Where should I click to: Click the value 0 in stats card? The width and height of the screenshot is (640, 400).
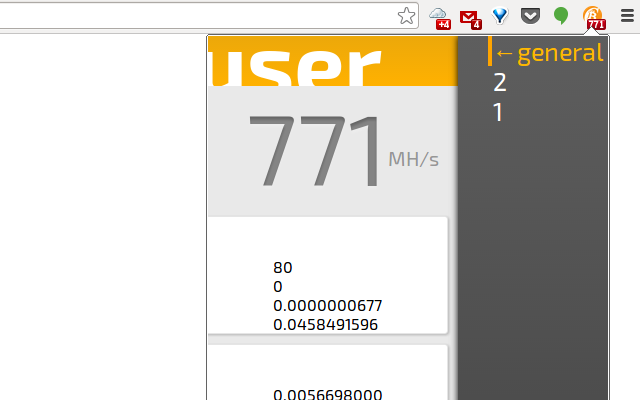click(x=278, y=287)
